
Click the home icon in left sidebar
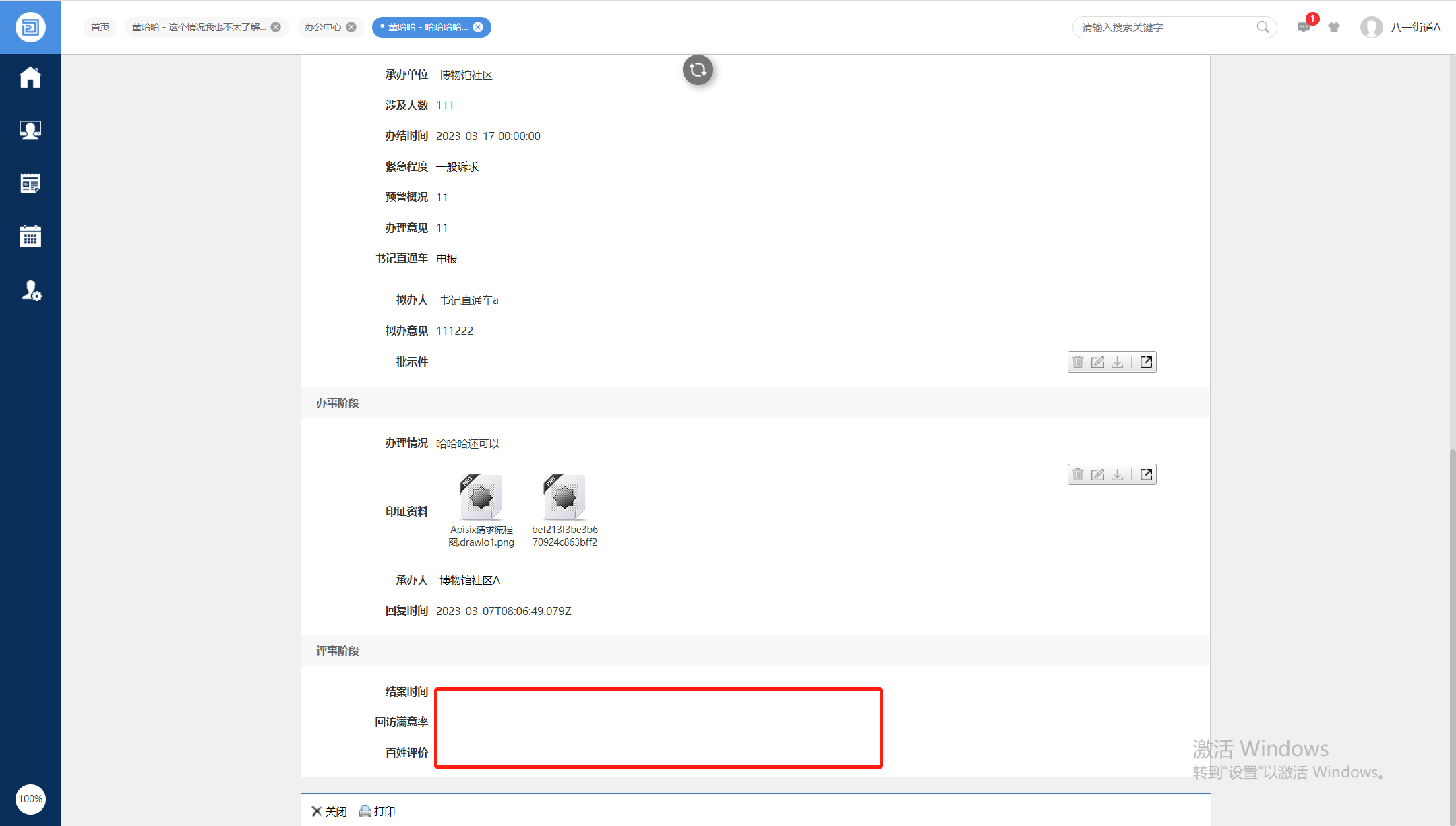pos(30,77)
